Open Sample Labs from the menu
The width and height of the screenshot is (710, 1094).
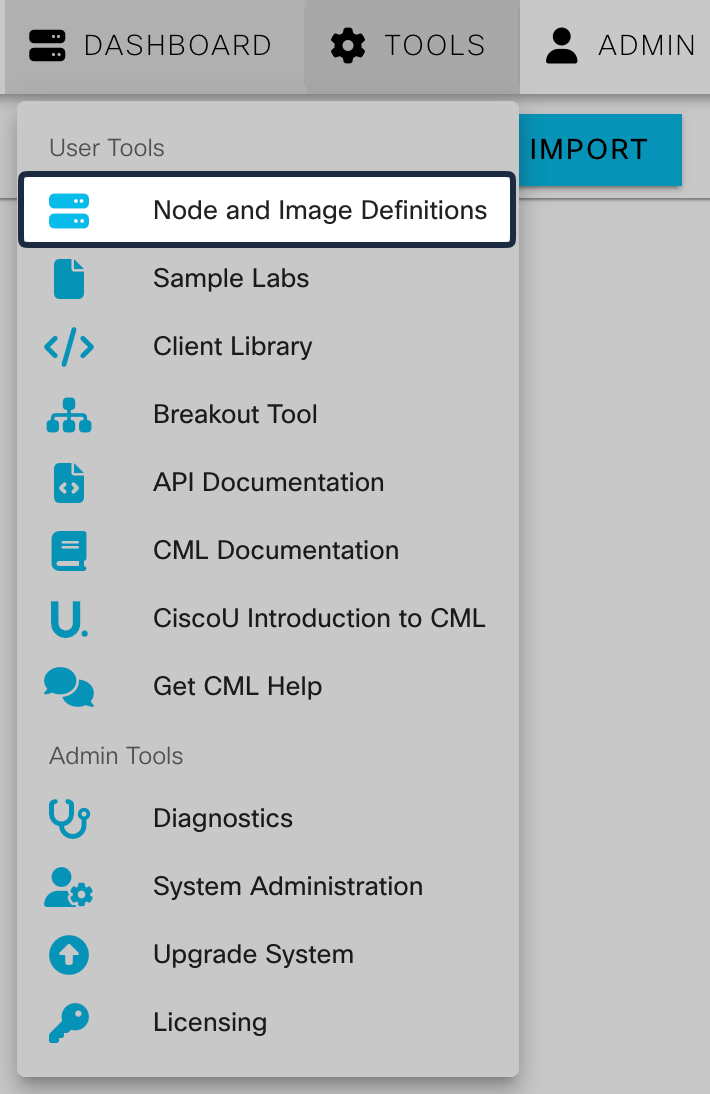point(231,279)
